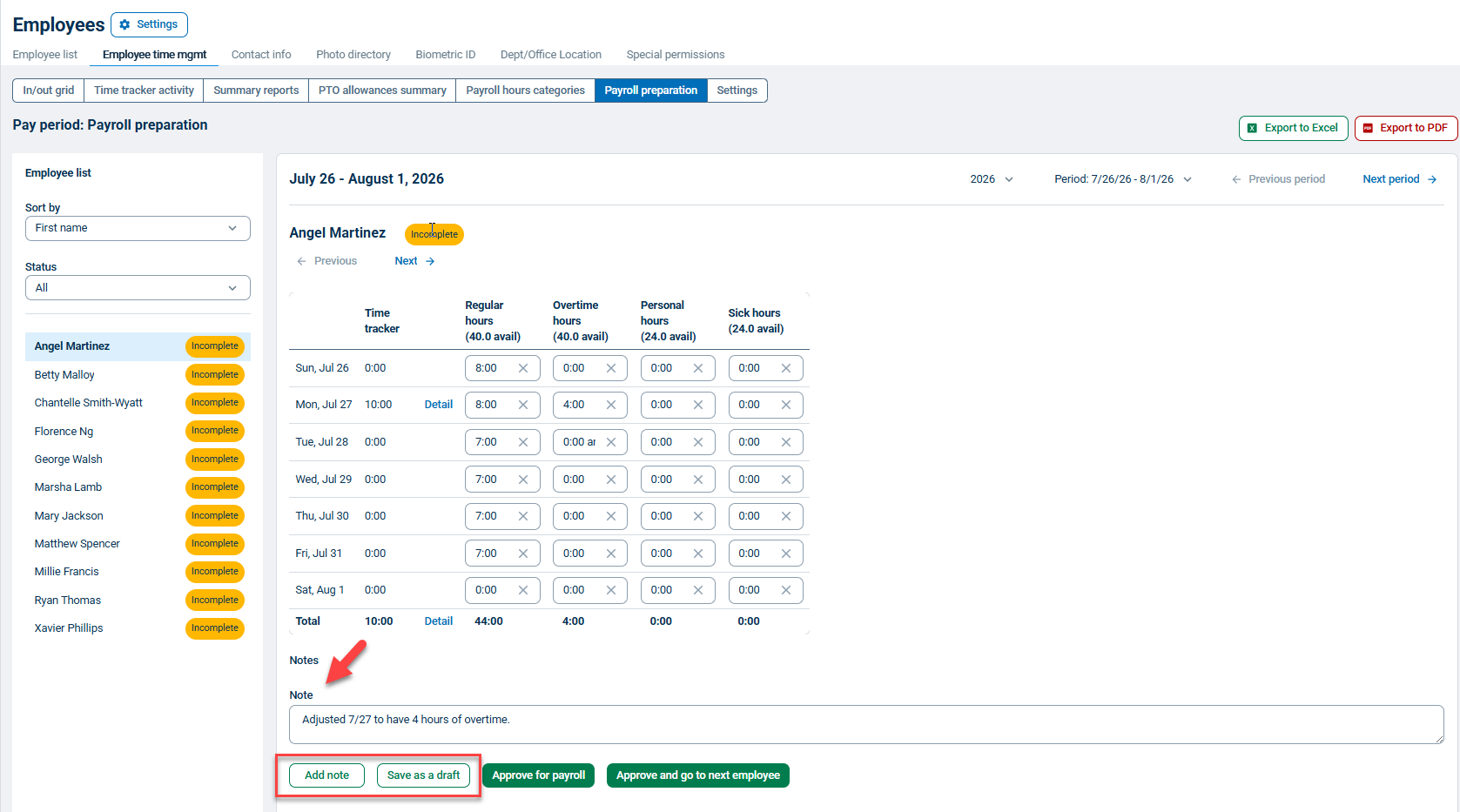Click Save as a draft
Screen dimensions: 1460x812
click(x=423, y=775)
